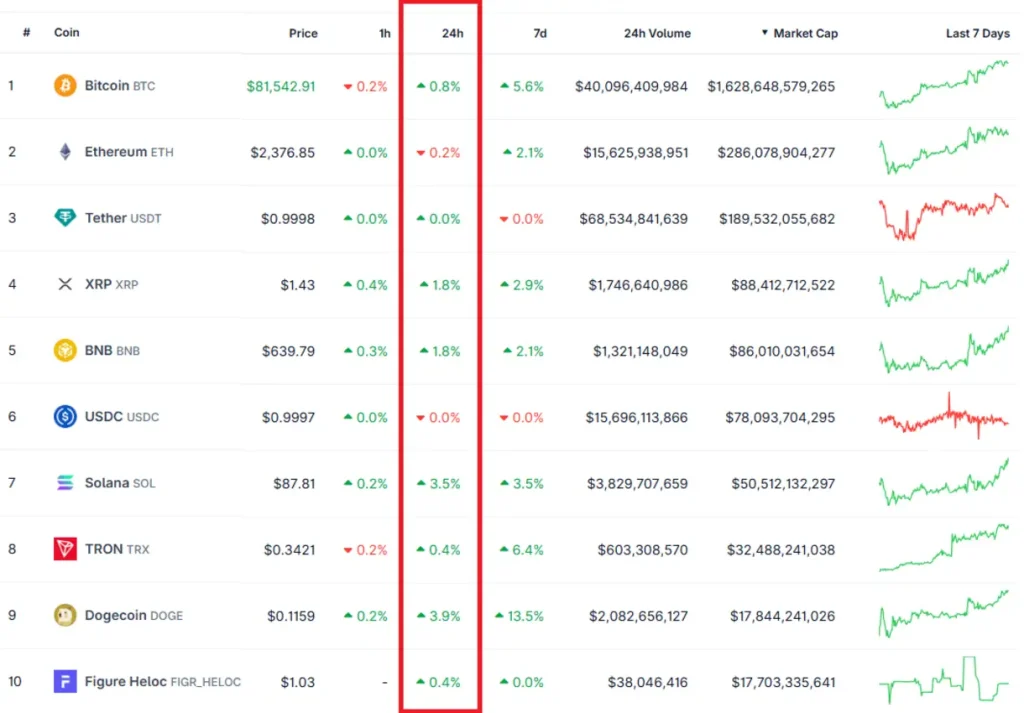Click the Ethereum diamond logo
1024x713 pixels.
click(x=65, y=152)
